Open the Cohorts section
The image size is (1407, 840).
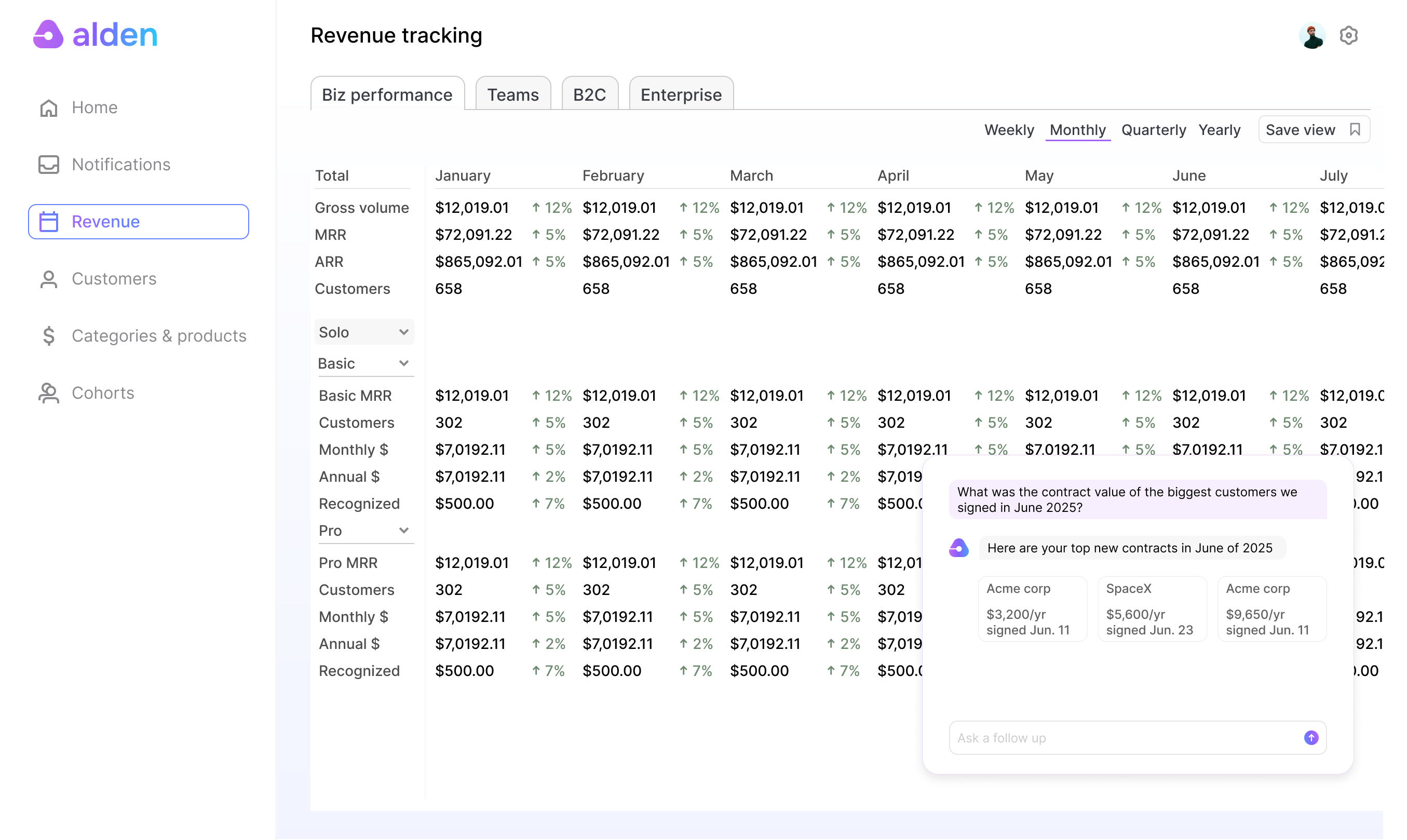102,394
